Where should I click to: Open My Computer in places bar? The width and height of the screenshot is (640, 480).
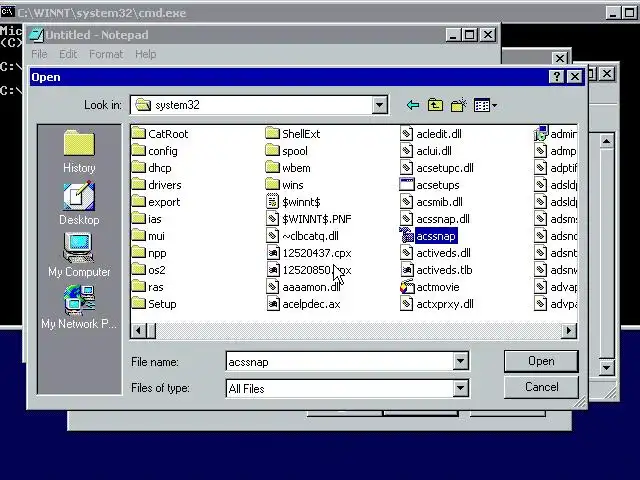point(79,255)
